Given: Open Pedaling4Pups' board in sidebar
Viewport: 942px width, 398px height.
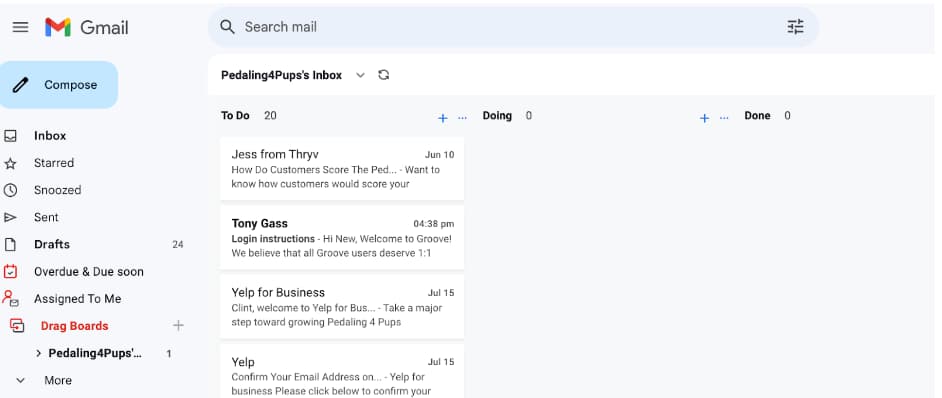Looking at the screenshot, I should click(x=95, y=354).
